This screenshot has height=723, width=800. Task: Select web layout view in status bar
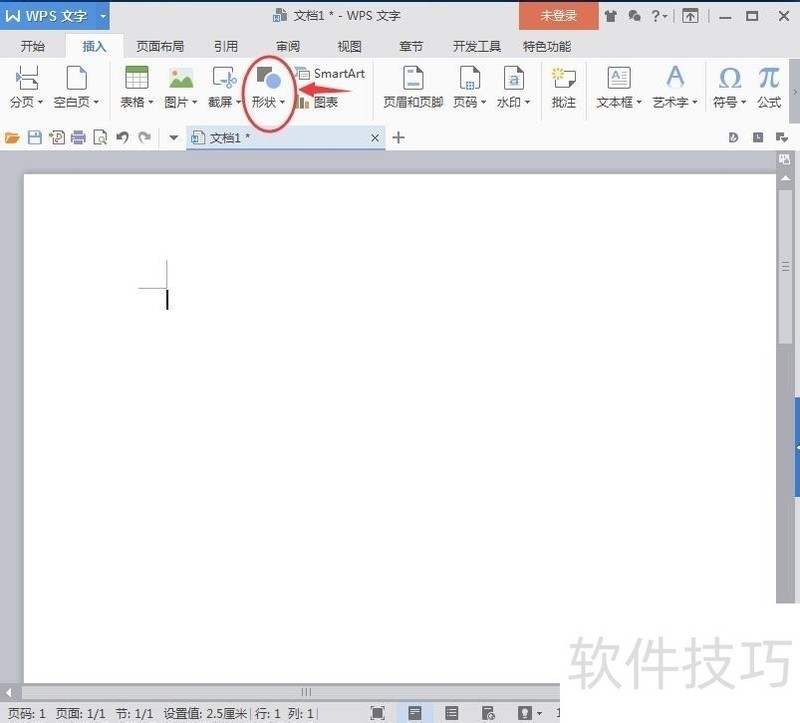(x=488, y=713)
